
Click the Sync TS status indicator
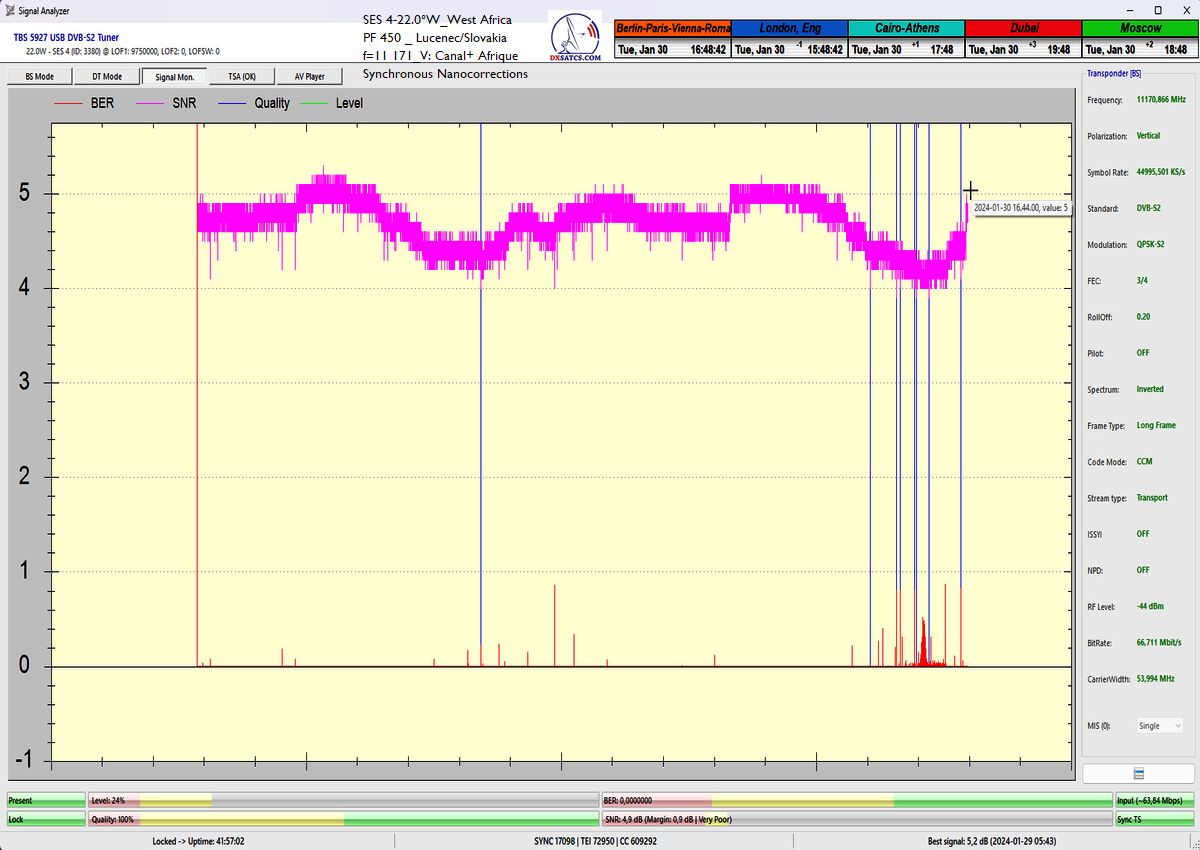[1154, 819]
